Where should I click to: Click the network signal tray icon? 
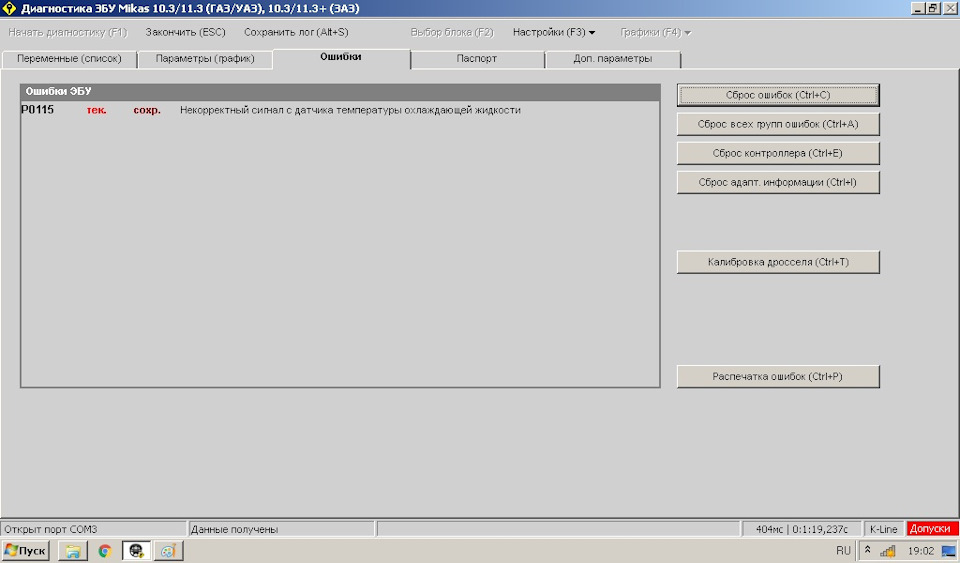tap(888, 551)
